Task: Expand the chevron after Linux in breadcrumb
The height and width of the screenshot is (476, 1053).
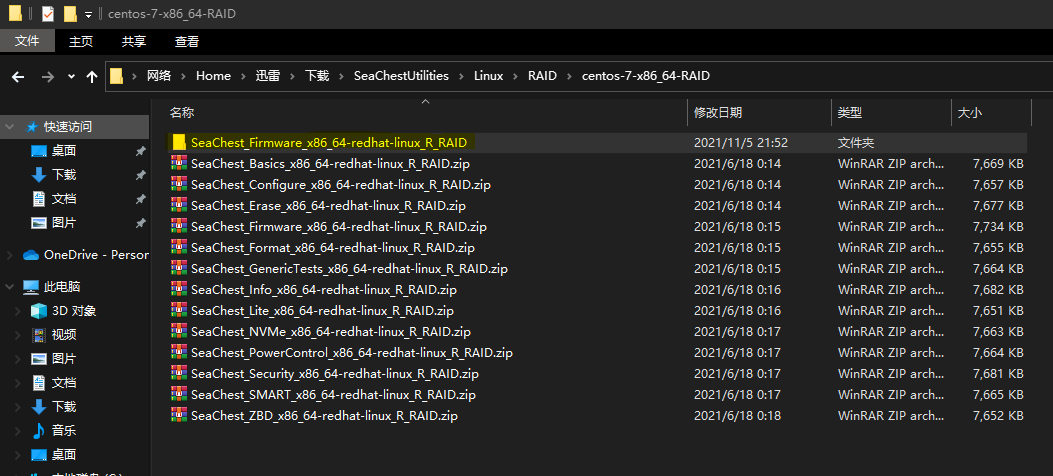Action: [515, 76]
